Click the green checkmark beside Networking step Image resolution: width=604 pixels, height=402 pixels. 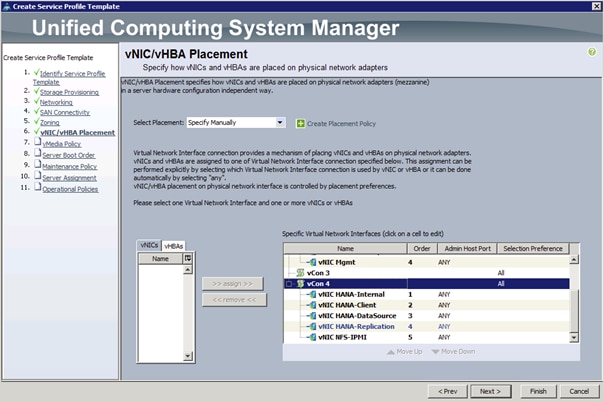(x=36, y=101)
